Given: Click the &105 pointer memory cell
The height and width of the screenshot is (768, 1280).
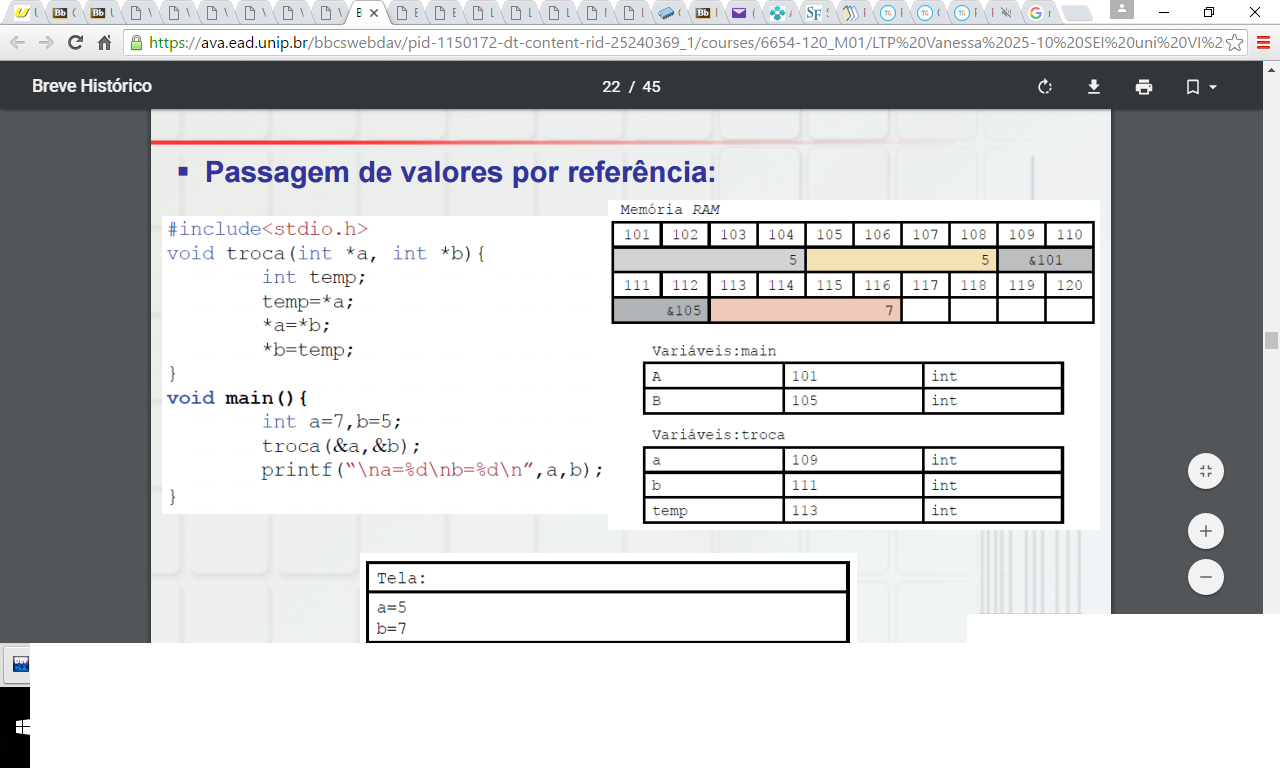Looking at the screenshot, I should pyautogui.click(x=661, y=310).
